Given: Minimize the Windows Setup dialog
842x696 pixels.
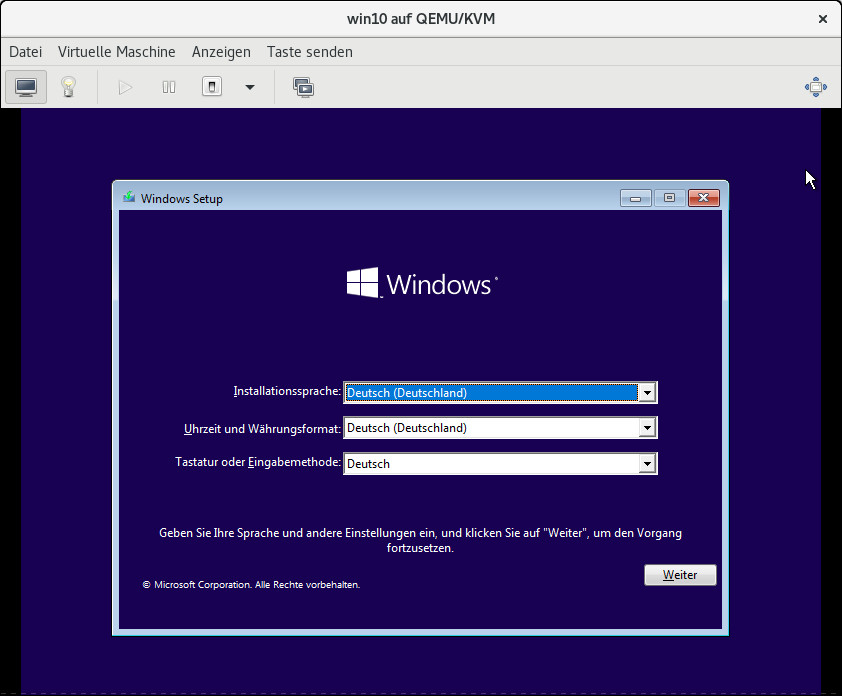Looking at the screenshot, I should point(636,198).
